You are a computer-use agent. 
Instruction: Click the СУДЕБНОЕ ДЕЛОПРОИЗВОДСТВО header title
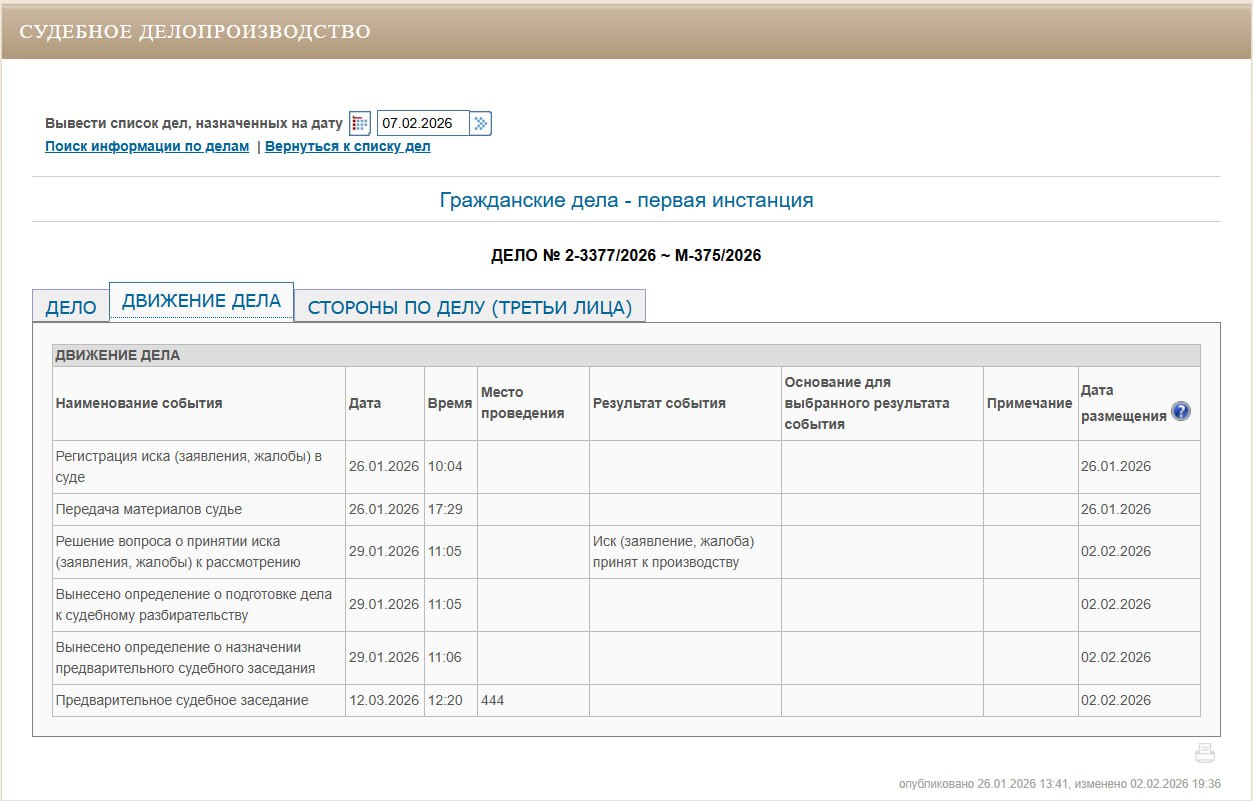195,31
